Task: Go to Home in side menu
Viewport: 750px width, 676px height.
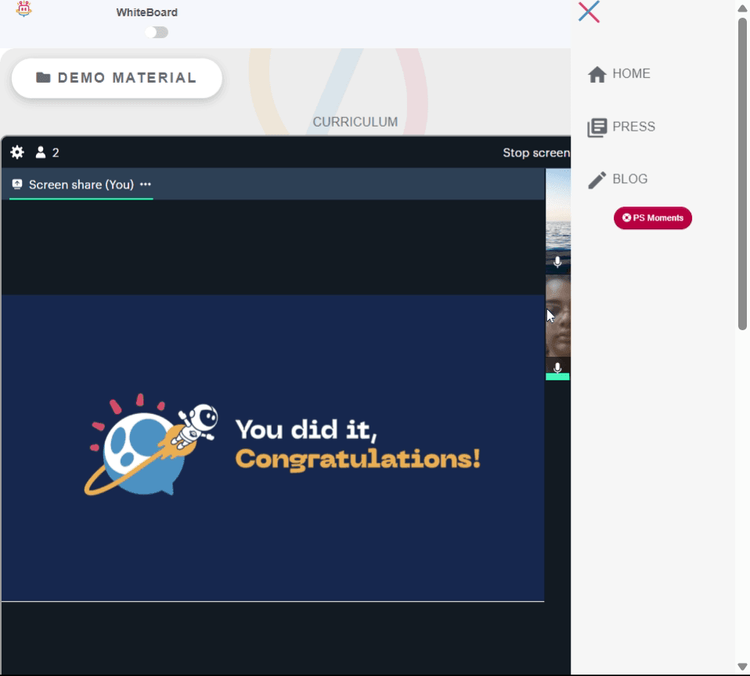Action: pos(619,74)
